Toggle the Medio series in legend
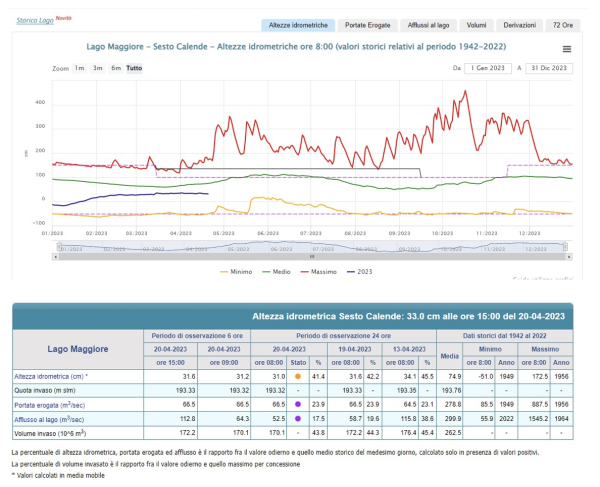This screenshot has width=600, height=487. (x=280, y=270)
